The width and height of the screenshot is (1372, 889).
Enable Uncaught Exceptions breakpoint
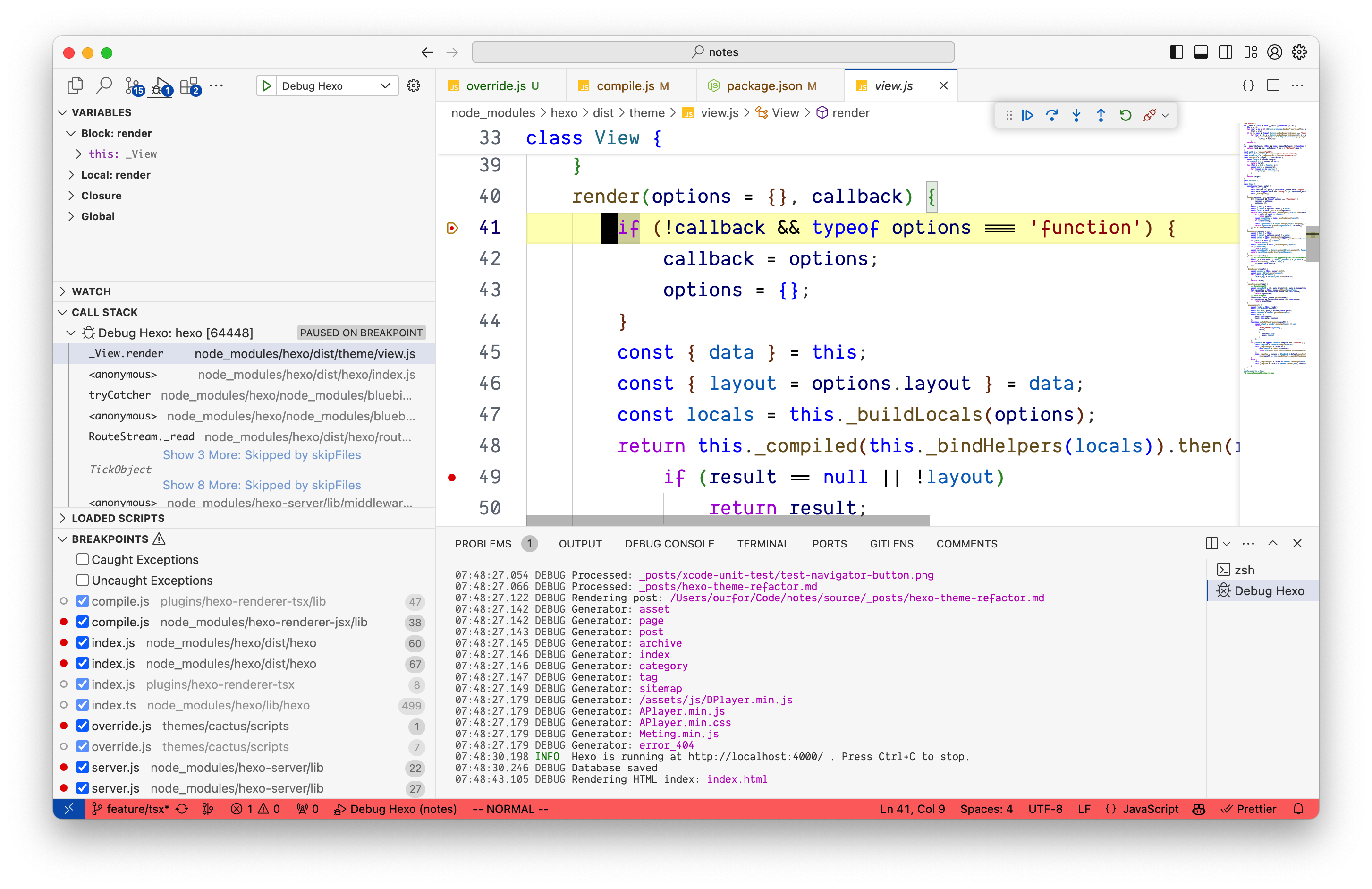point(83,580)
